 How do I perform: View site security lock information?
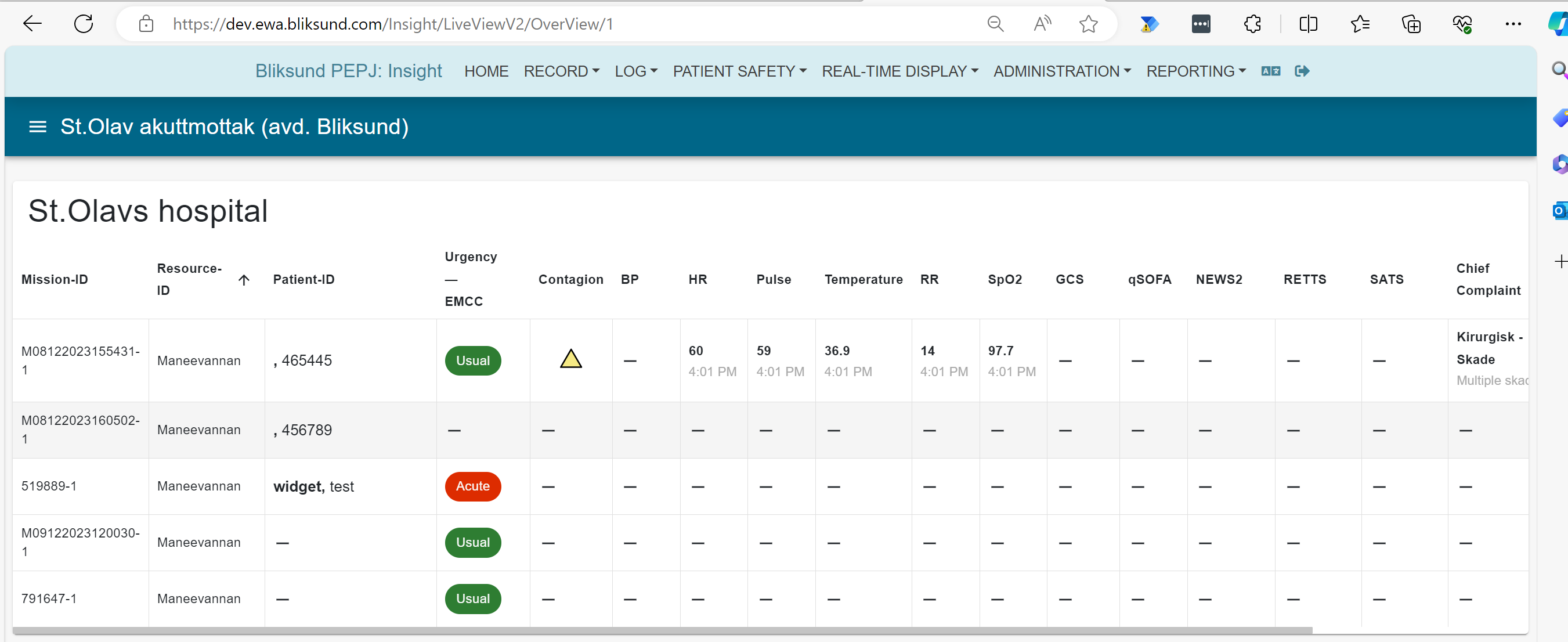click(x=146, y=24)
